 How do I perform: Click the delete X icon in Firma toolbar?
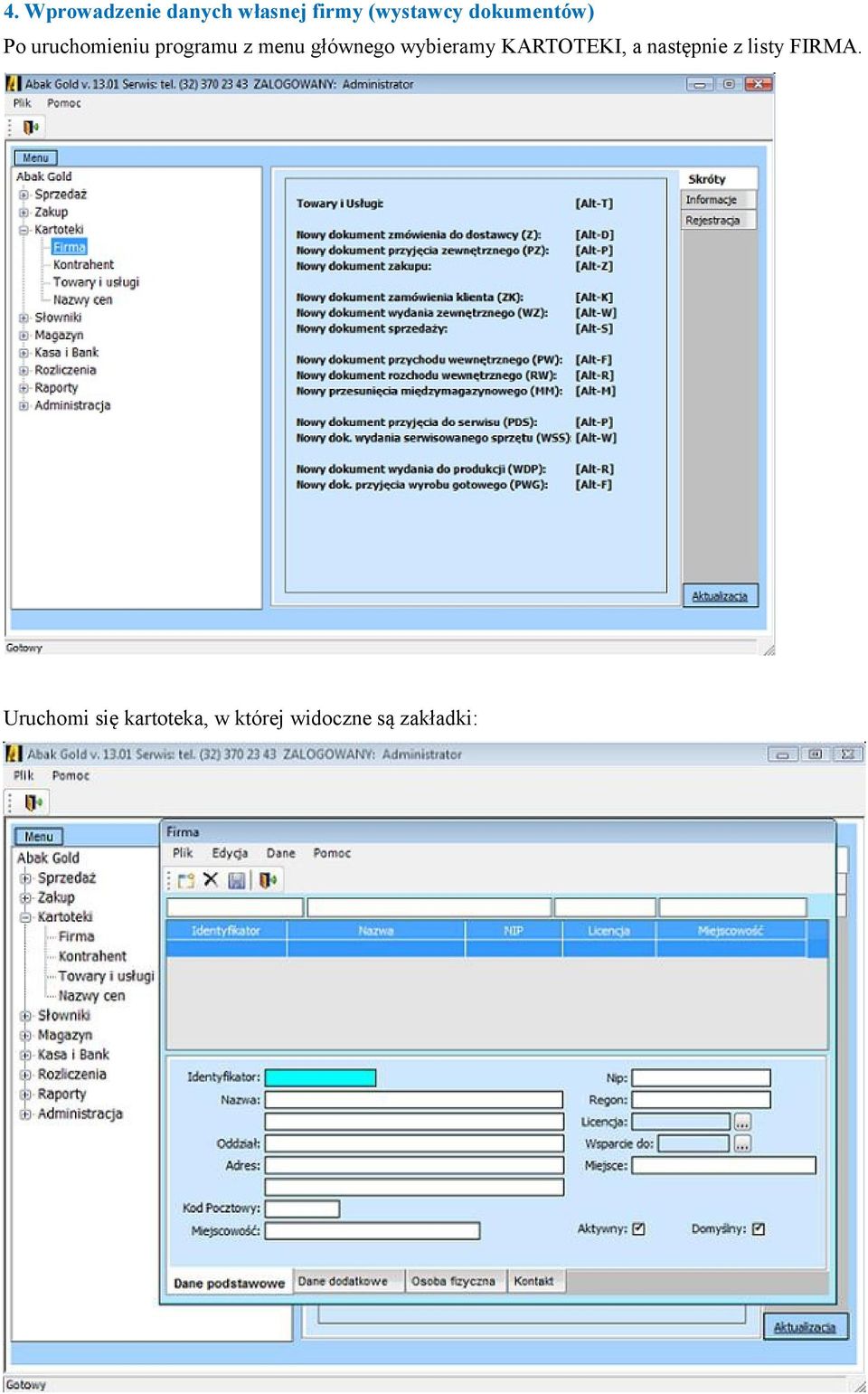coord(211,879)
